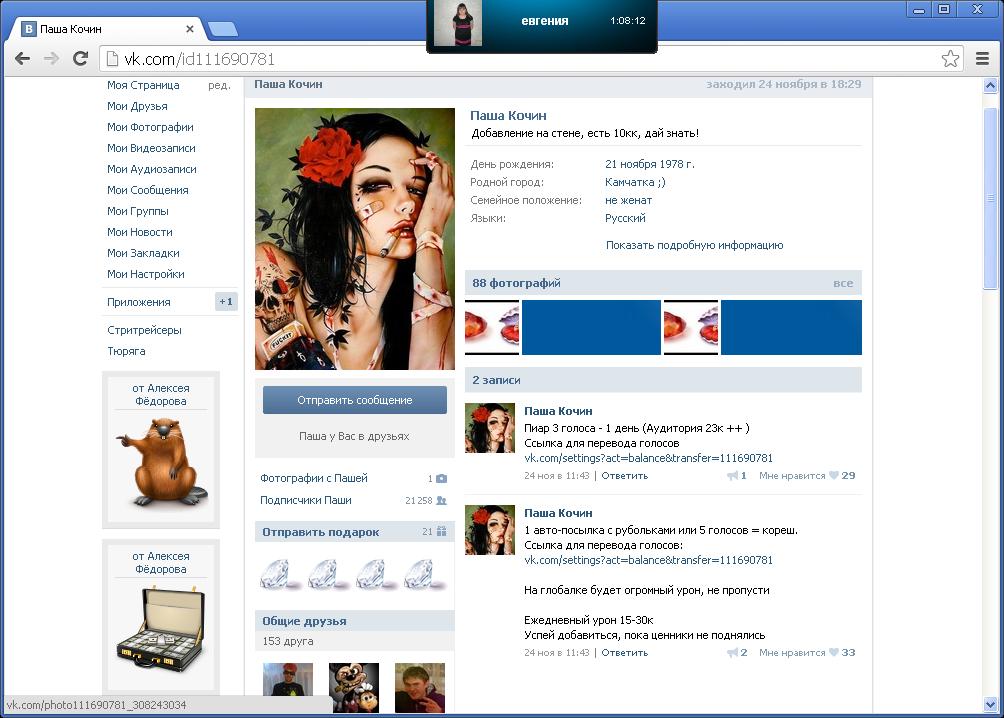
Task: Open the first blue photo thumbnail
Action: click(x=591, y=327)
